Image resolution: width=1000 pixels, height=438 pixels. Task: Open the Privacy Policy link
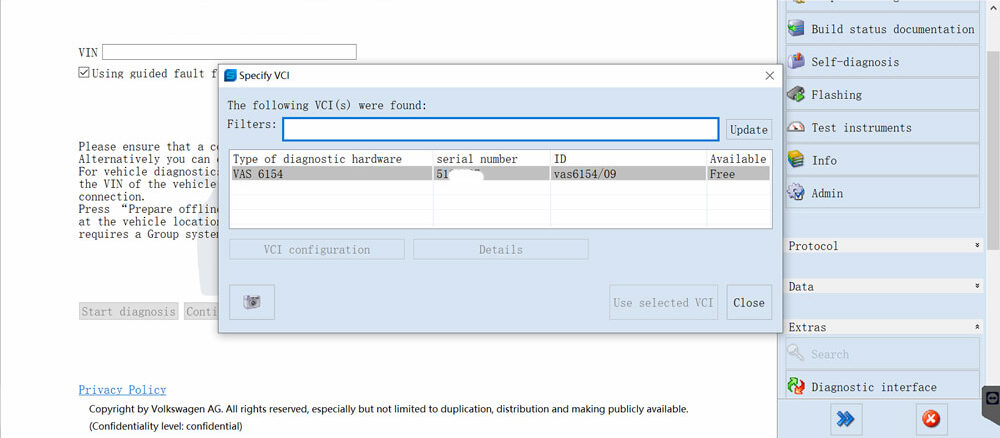[122, 390]
